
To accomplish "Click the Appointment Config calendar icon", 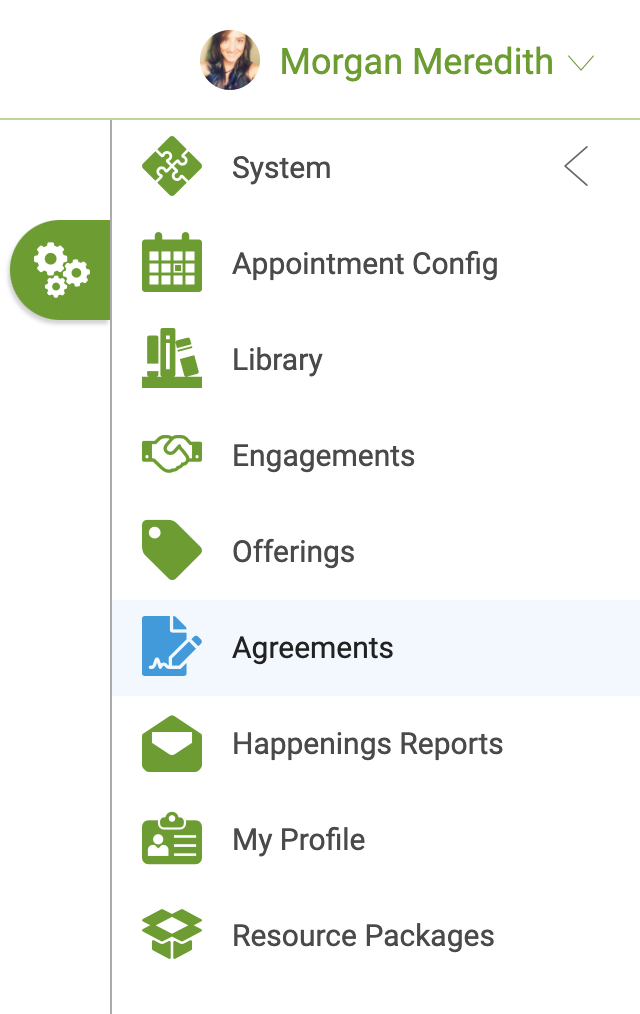I will coord(171,262).
